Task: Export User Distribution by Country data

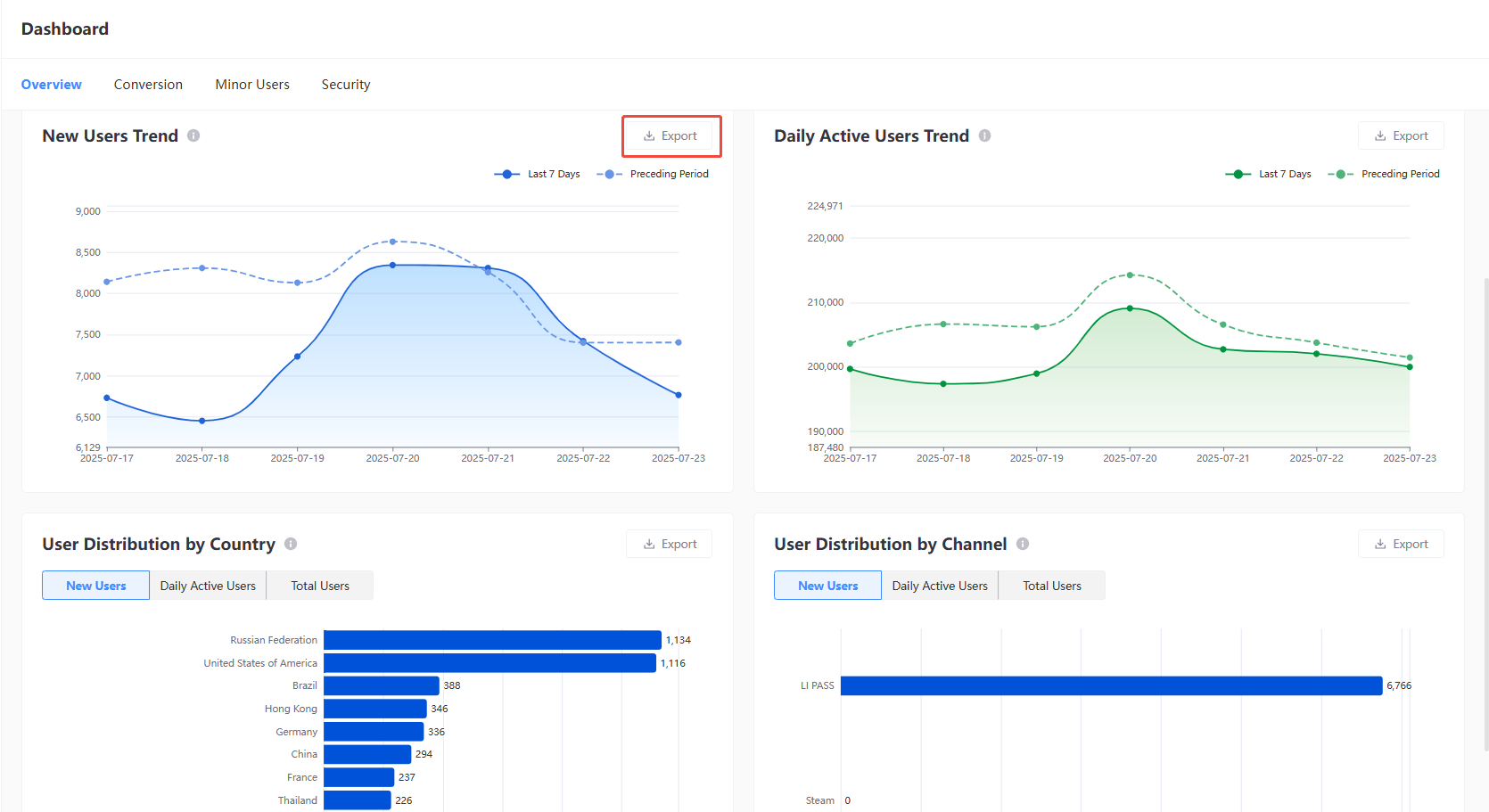Action: 669,545
